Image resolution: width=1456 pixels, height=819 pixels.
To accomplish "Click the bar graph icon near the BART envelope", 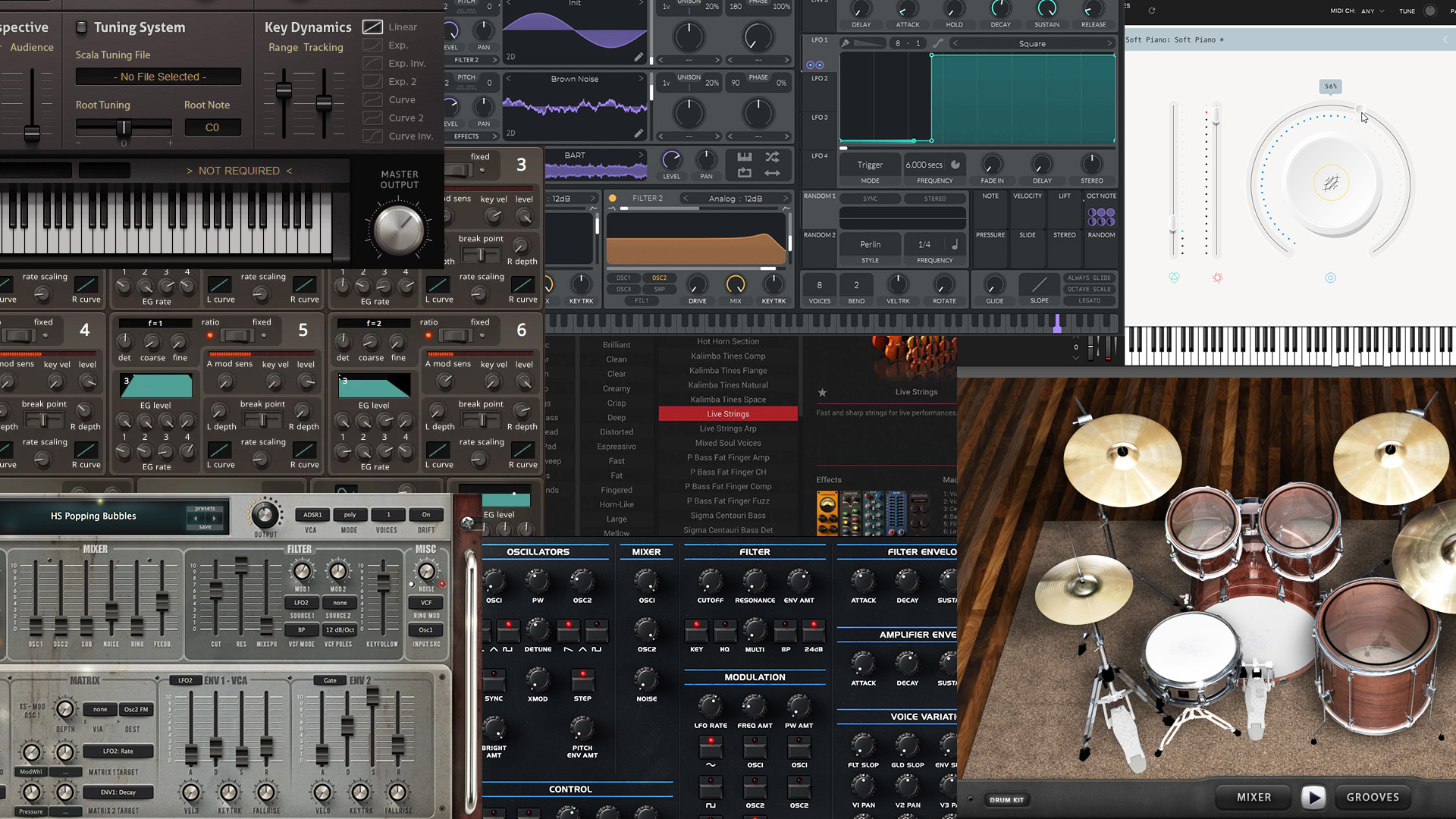I will 745,157.
